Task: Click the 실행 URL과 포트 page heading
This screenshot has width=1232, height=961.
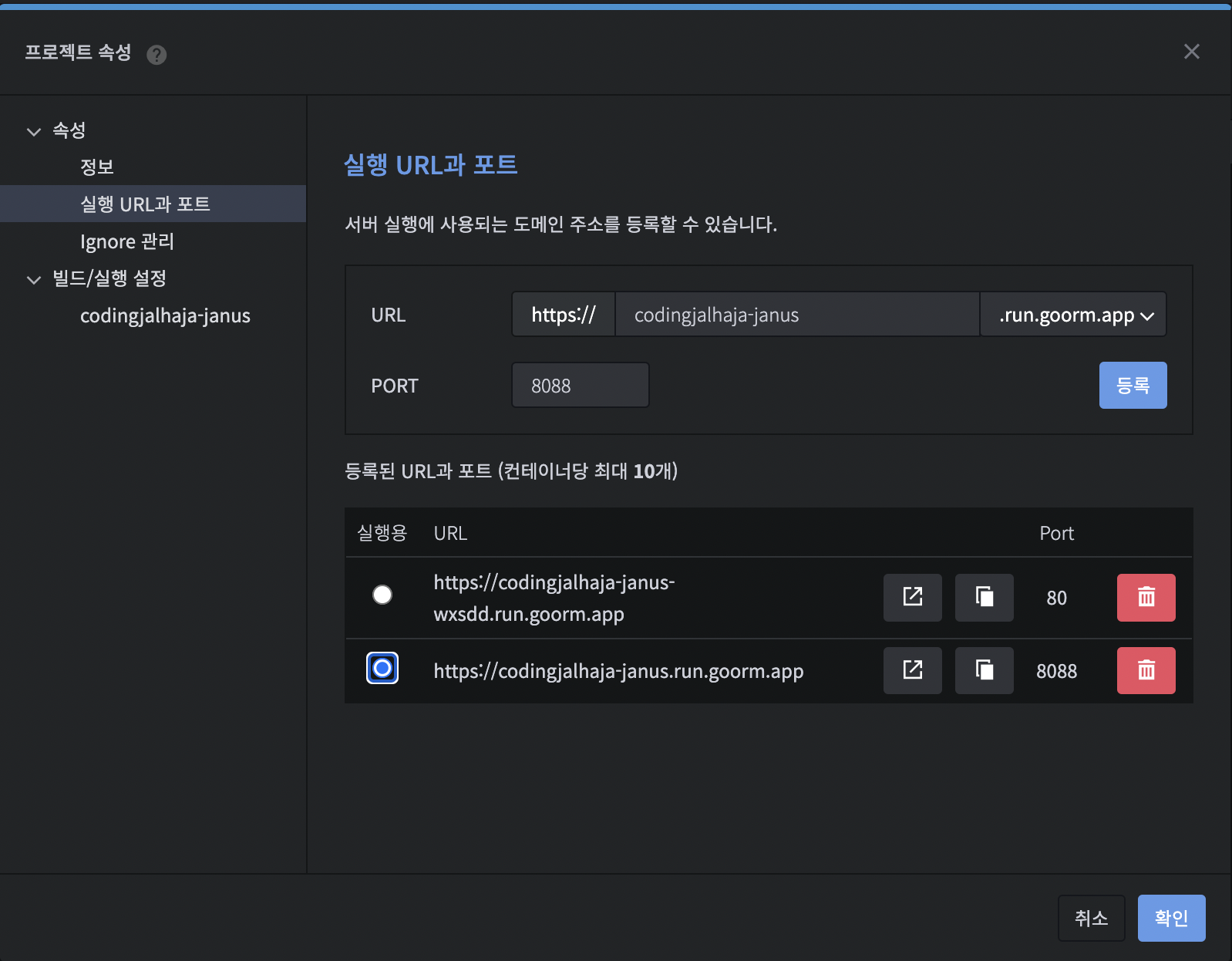Action: point(430,164)
